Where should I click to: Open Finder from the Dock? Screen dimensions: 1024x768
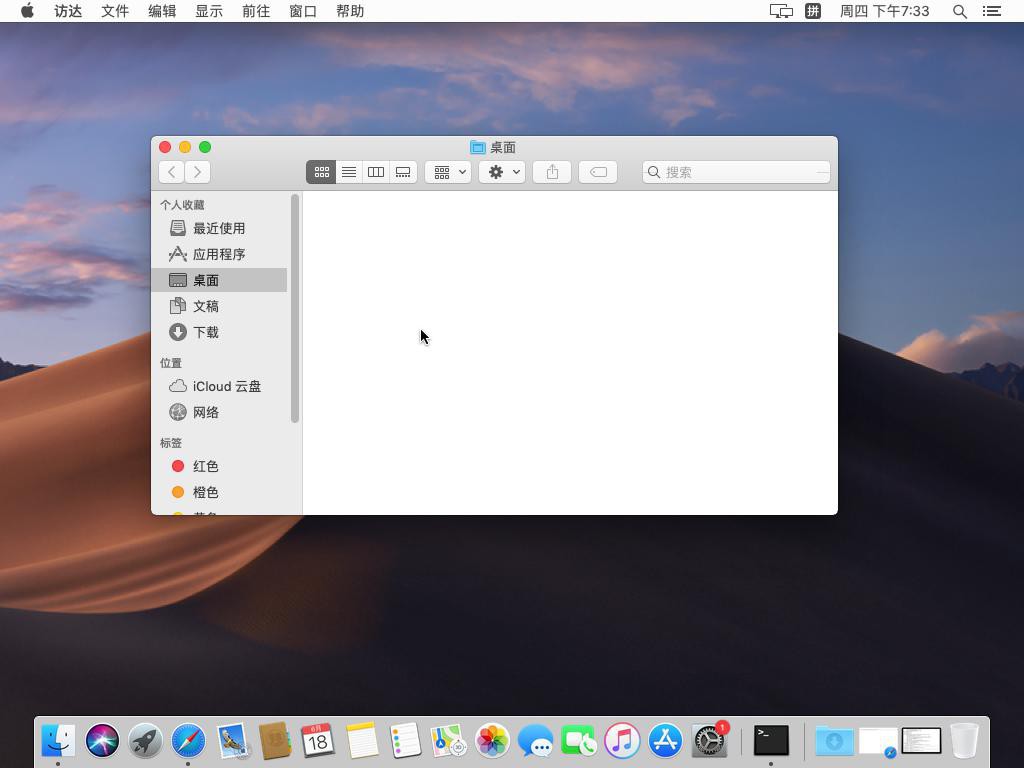tap(58, 741)
